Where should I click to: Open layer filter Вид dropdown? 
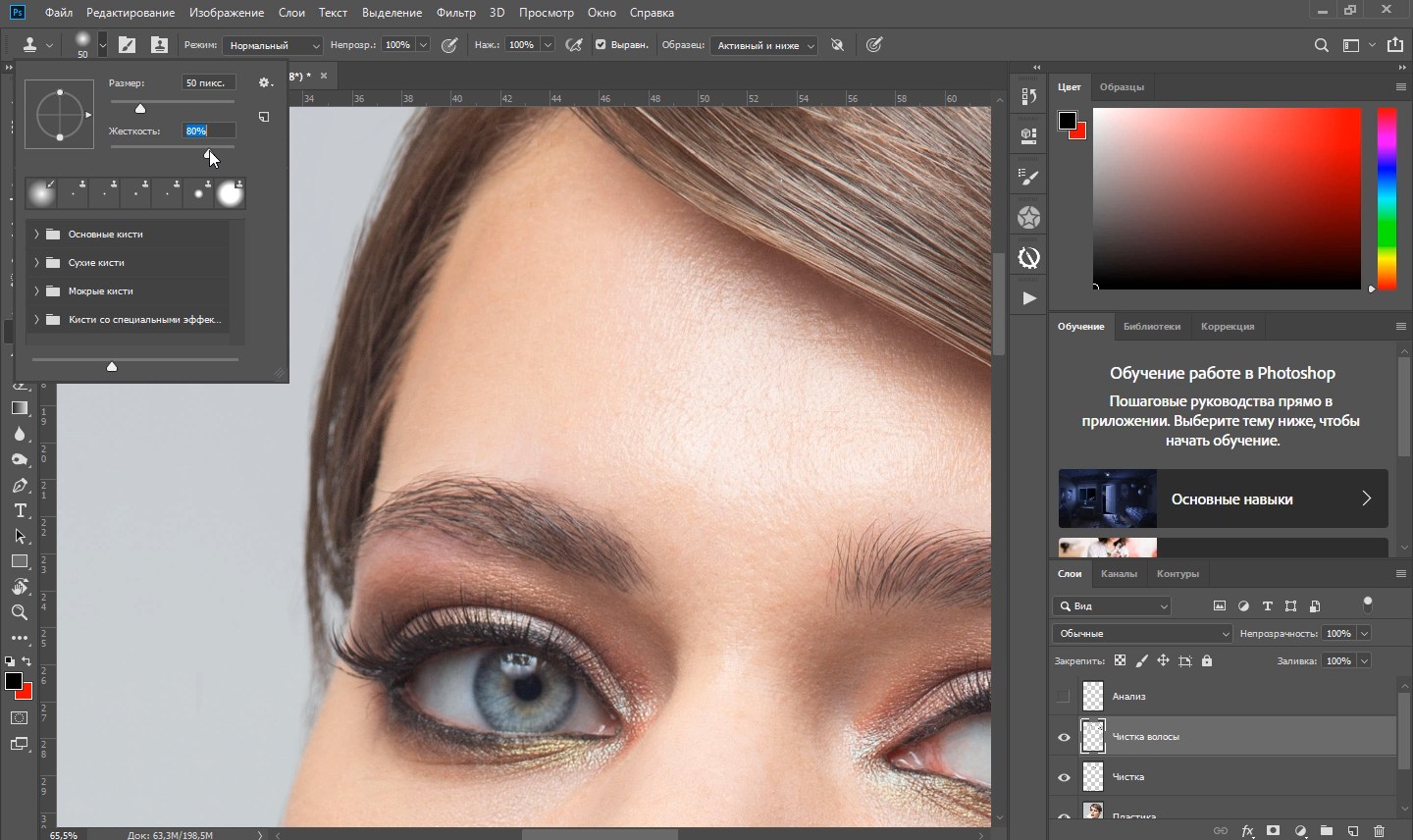point(1112,606)
